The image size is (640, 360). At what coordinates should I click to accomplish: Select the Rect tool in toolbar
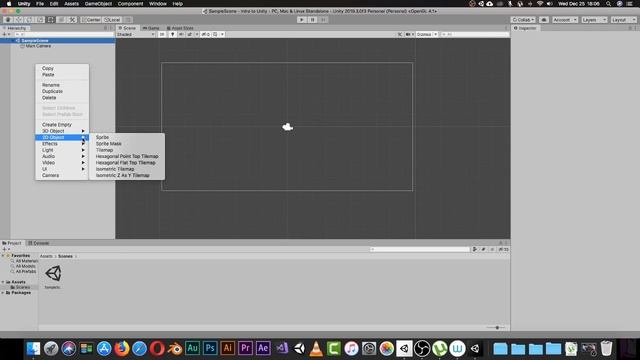pos(51,20)
